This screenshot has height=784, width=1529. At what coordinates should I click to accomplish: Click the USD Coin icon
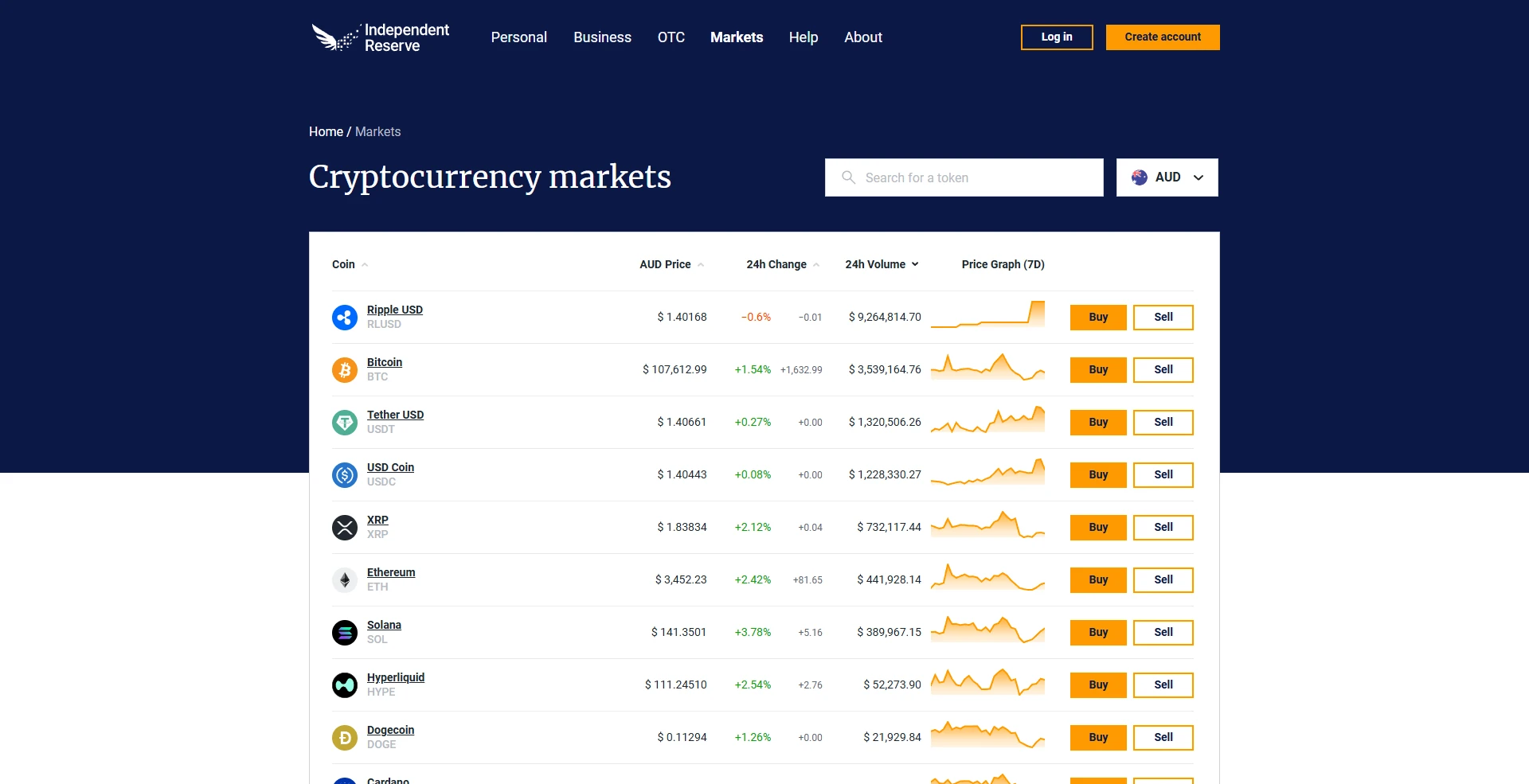pos(345,475)
